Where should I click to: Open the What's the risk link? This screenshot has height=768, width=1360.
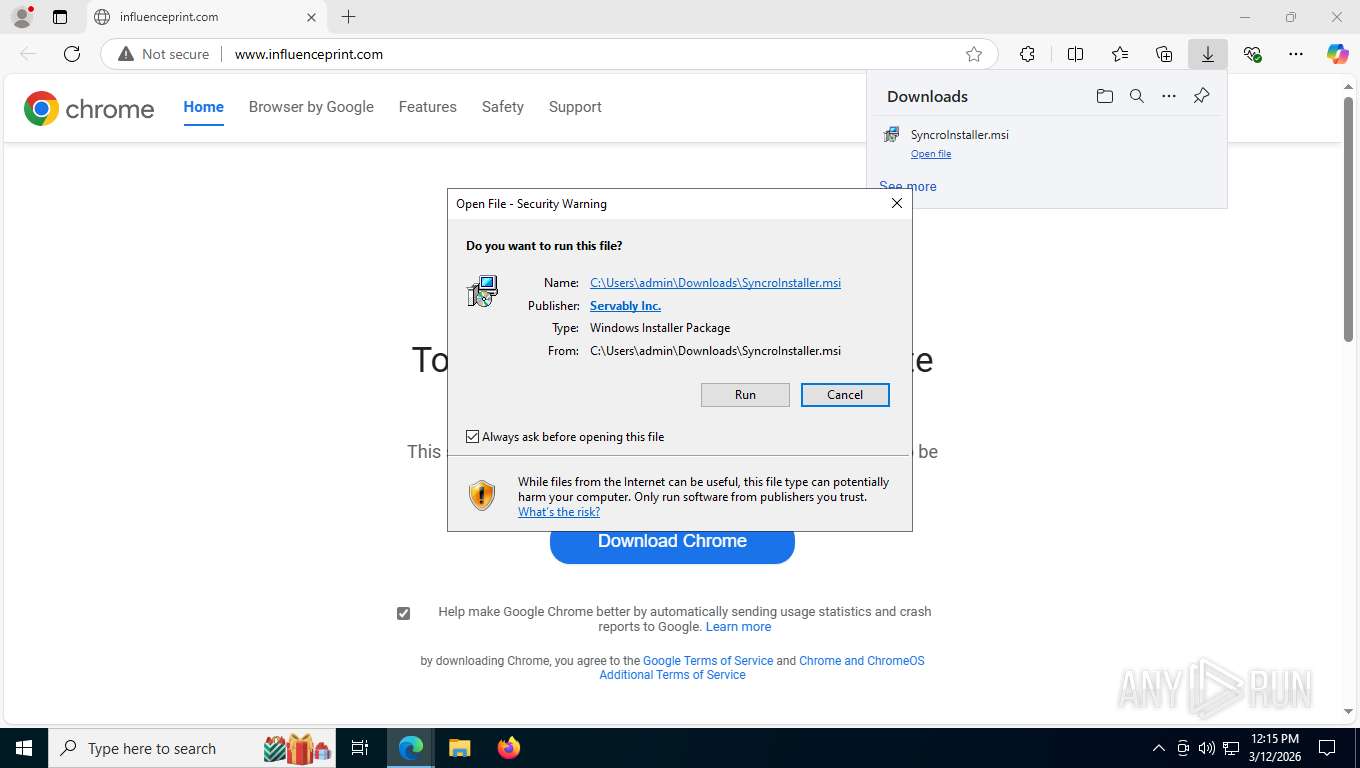pyautogui.click(x=559, y=512)
